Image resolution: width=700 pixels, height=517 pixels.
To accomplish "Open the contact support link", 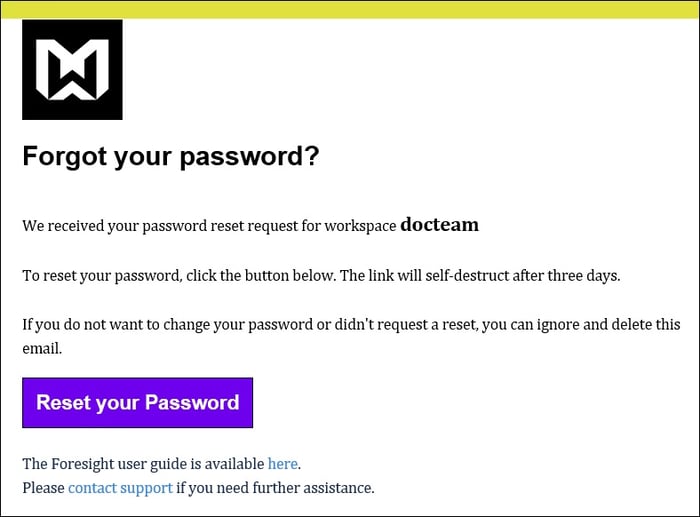I will click(120, 488).
